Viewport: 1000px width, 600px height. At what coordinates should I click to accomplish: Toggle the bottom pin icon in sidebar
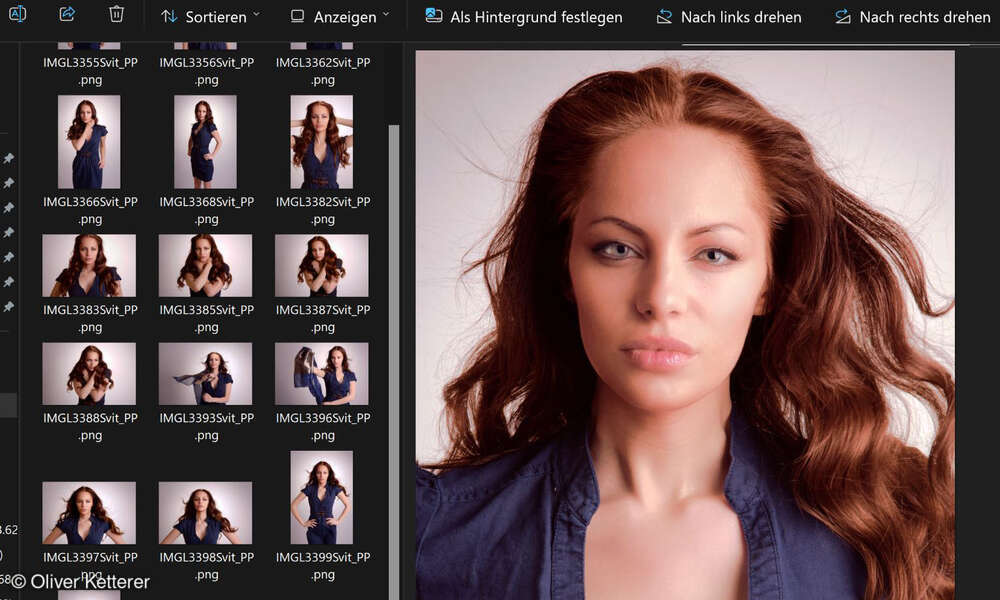click(9, 307)
